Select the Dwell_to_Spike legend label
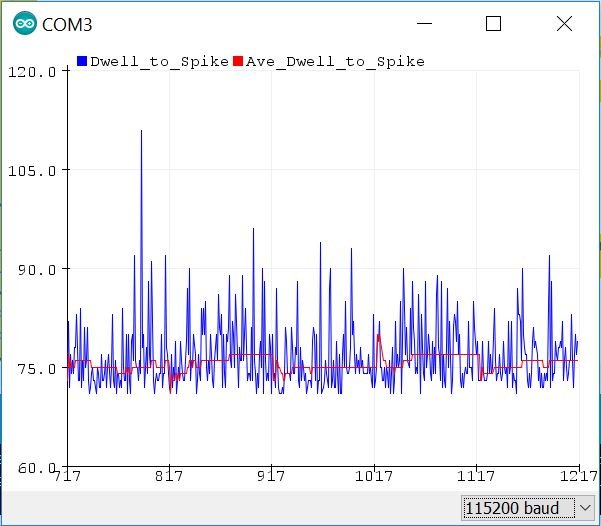Screen dimensions: 601x526 159,61
